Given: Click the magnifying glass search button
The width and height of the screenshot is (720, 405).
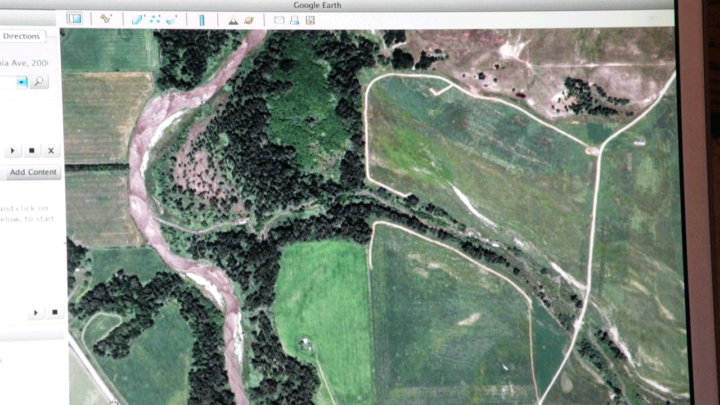Looking at the screenshot, I should click(39, 82).
